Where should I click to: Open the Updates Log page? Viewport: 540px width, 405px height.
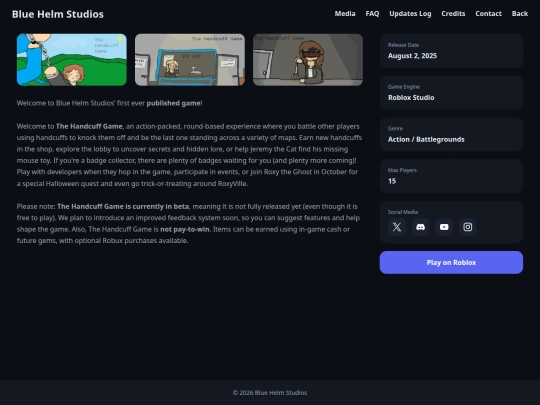410,14
